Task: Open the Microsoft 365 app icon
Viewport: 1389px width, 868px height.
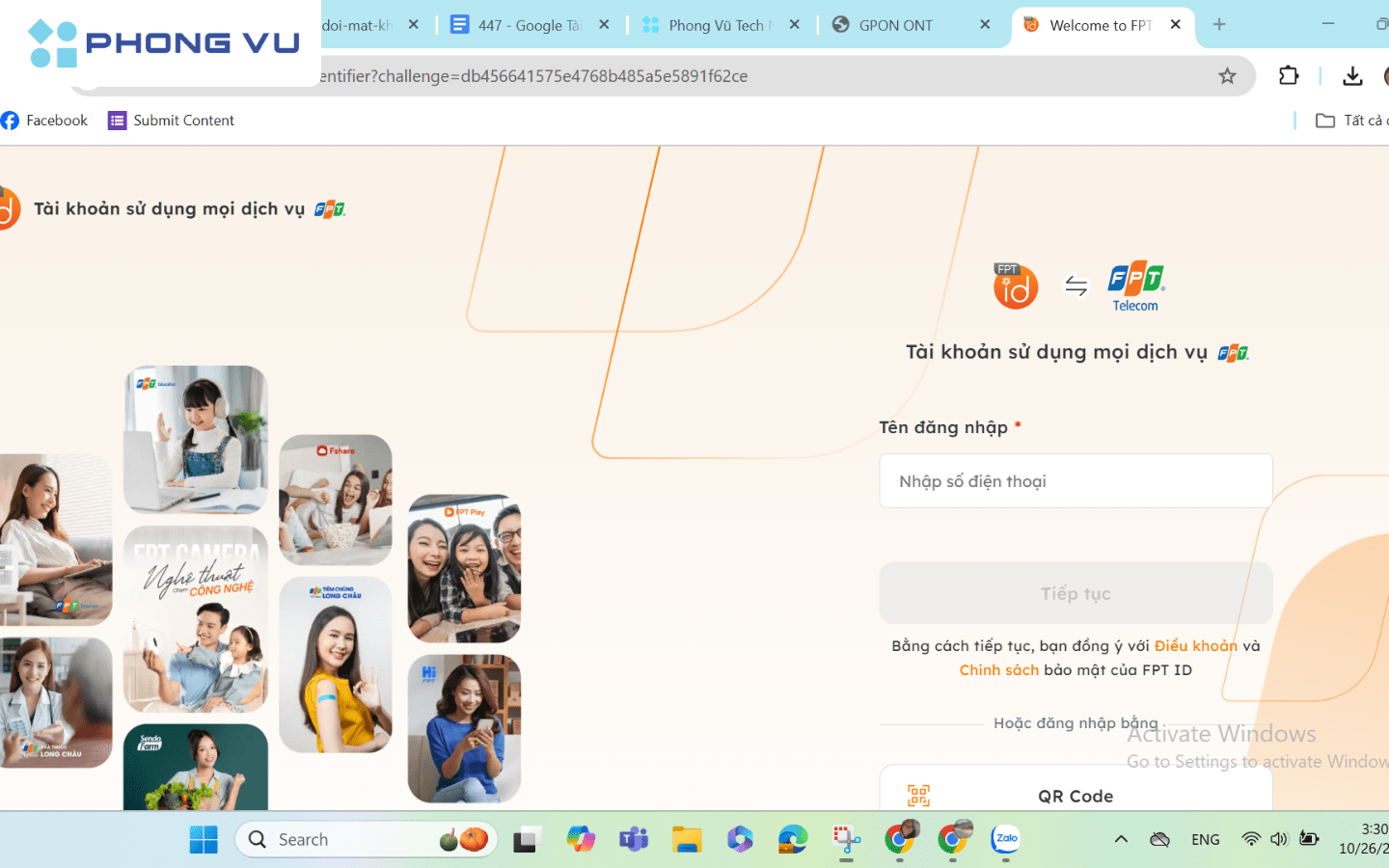Action: coord(740,840)
